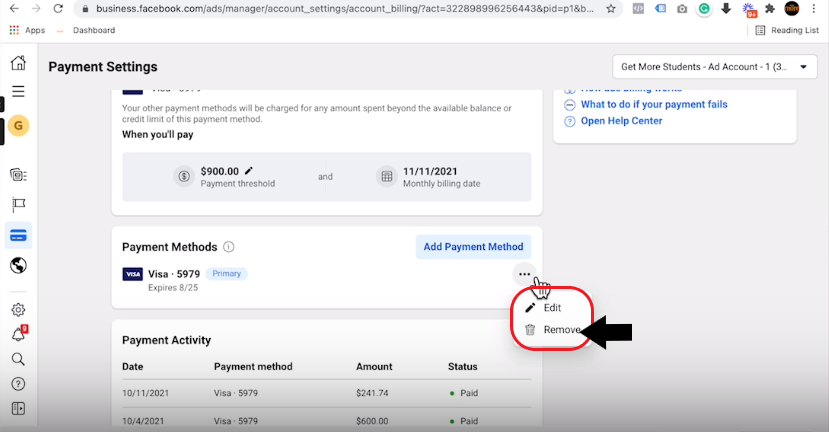Open 'What to do if your payment fails'
The height and width of the screenshot is (432, 829).
tap(654, 104)
